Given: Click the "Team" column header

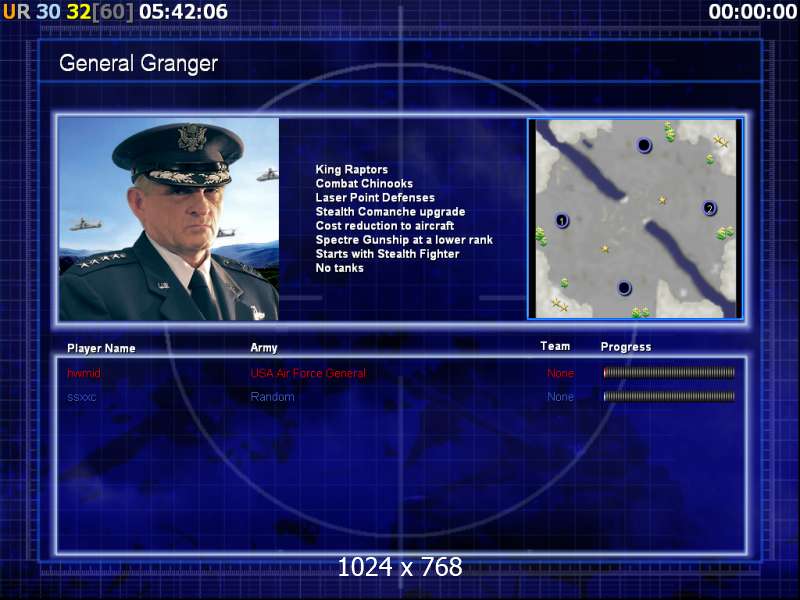Looking at the screenshot, I should (x=555, y=346).
